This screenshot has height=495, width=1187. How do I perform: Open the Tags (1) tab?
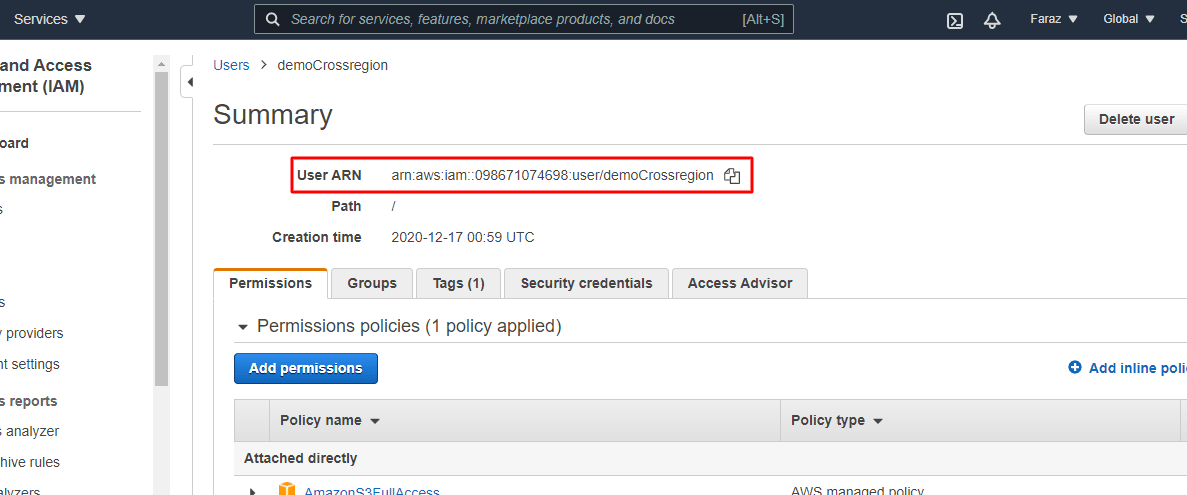coord(458,283)
